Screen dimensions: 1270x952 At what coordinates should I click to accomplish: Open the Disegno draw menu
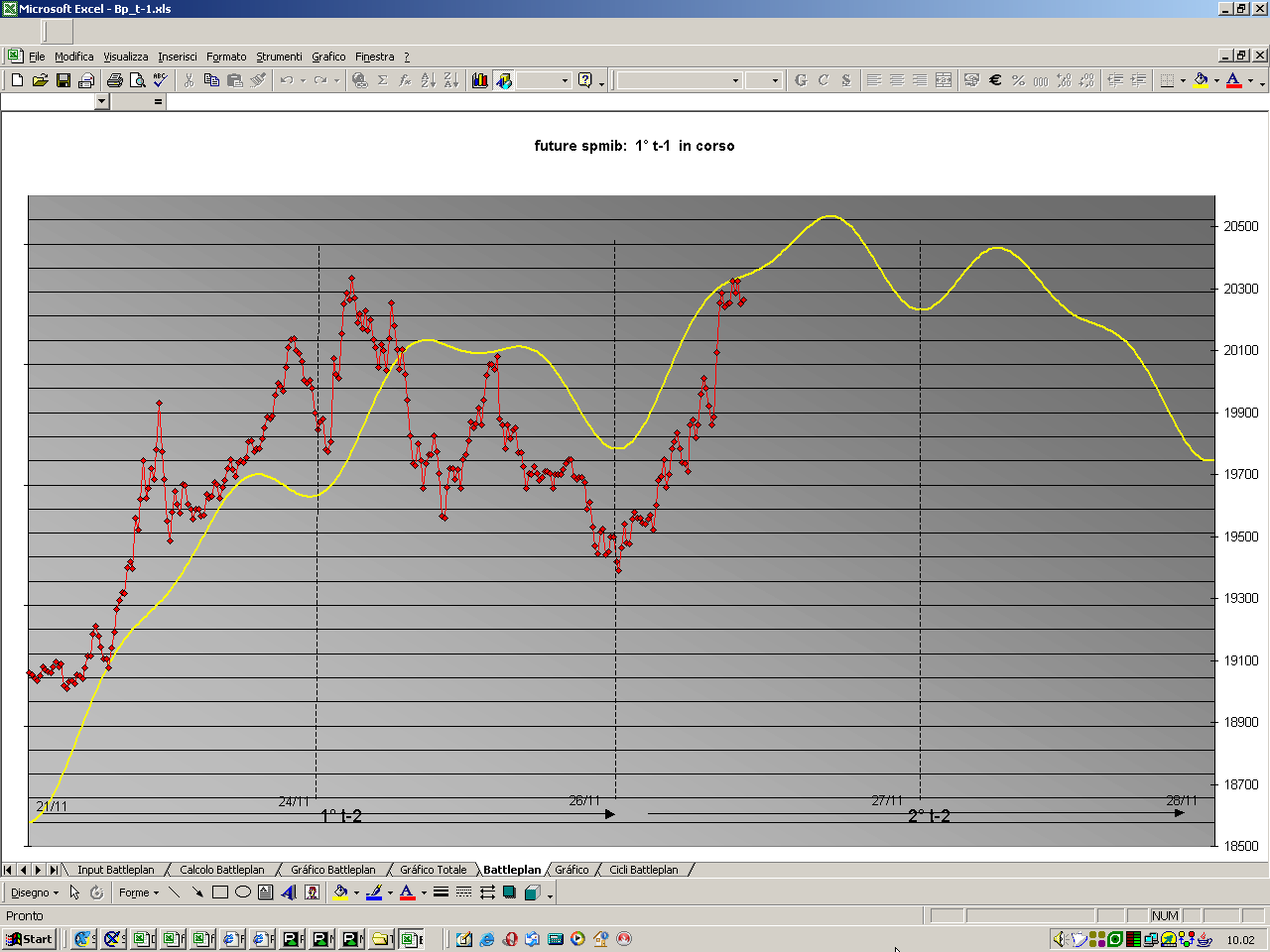[35, 892]
